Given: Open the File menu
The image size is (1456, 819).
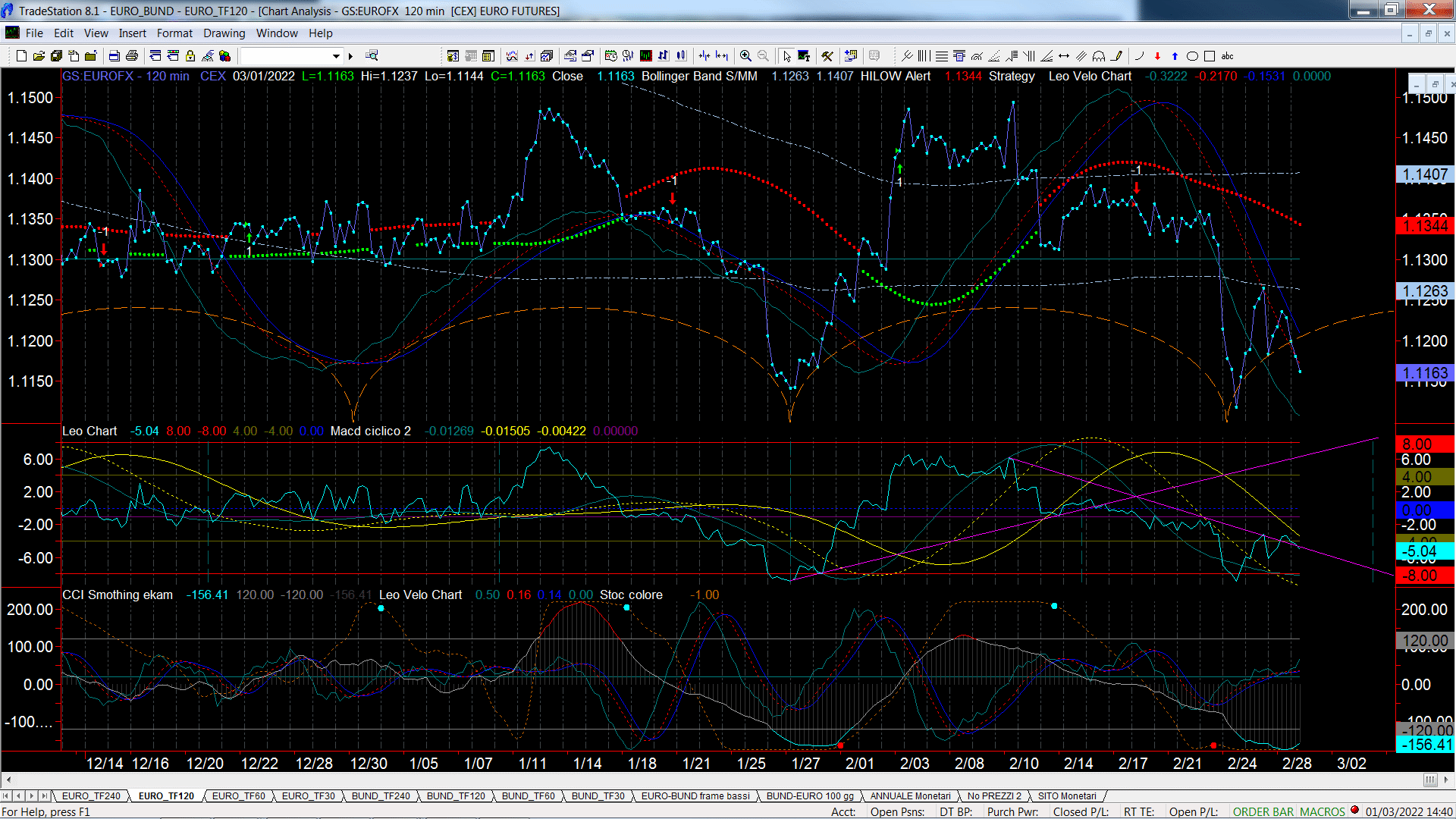Looking at the screenshot, I should [34, 33].
